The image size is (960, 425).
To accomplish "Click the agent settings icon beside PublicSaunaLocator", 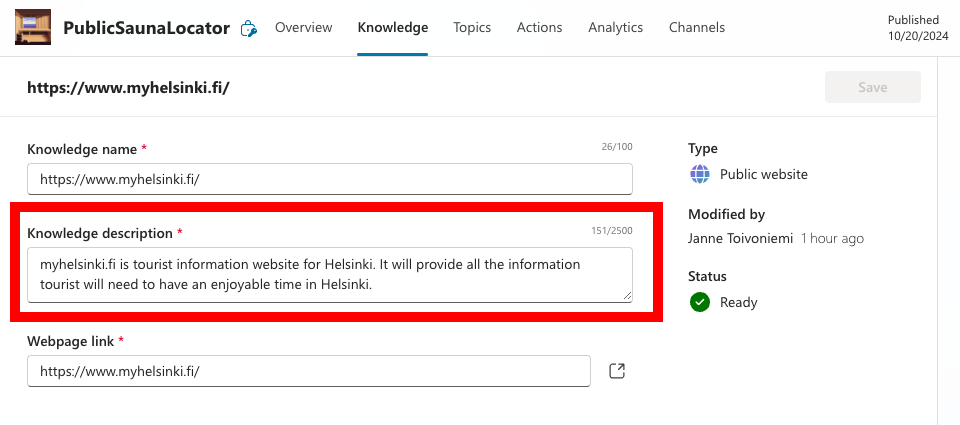I will pos(249,29).
